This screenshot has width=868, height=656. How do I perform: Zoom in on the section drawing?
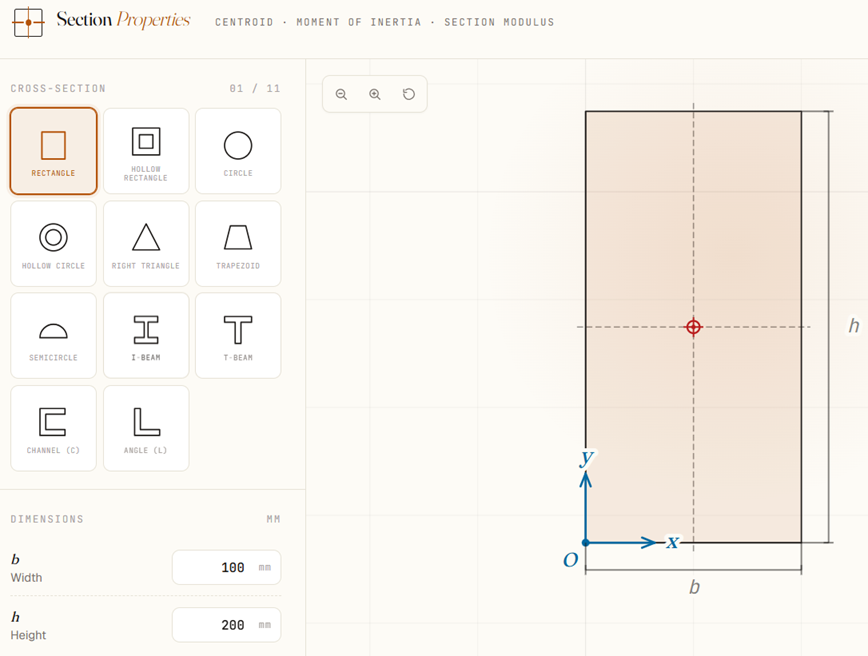click(375, 94)
